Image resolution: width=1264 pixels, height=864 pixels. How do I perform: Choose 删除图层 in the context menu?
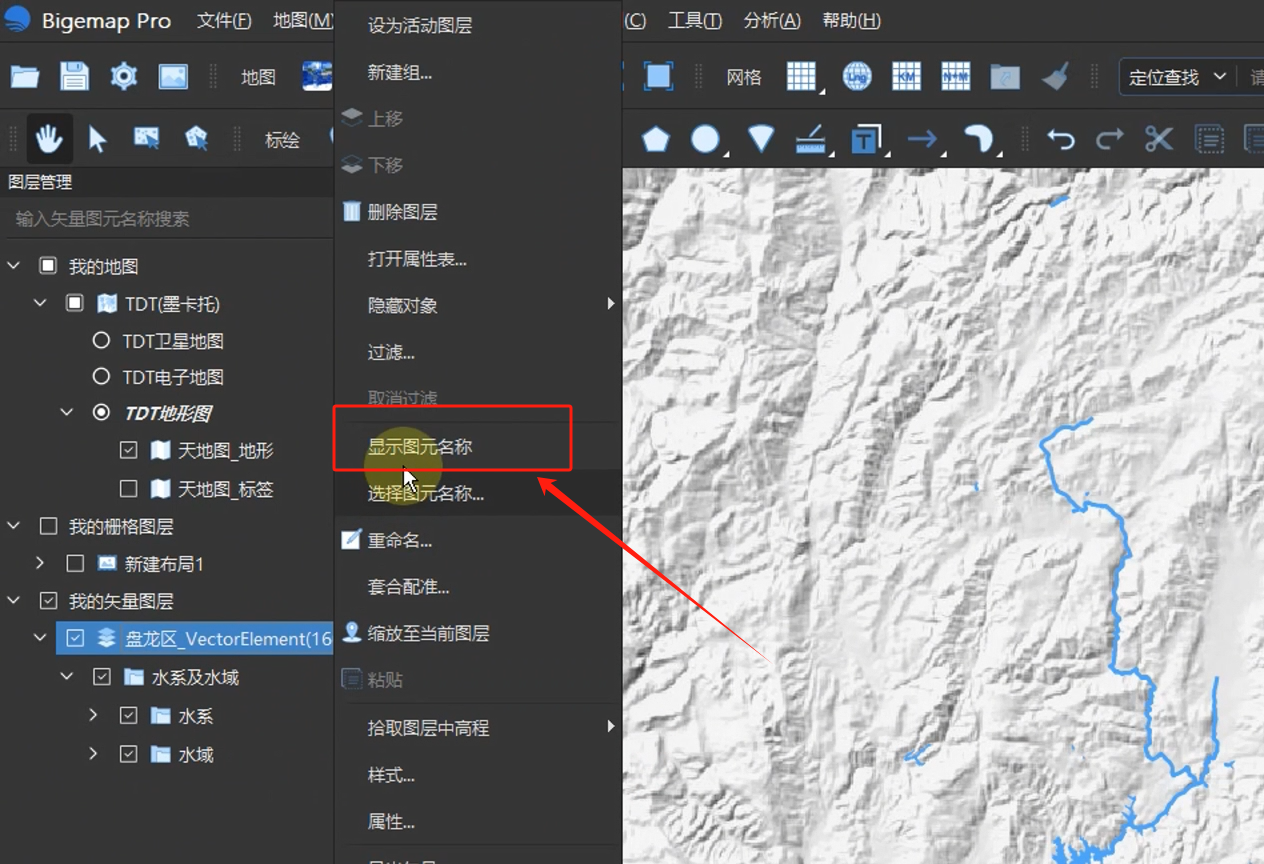[x=478, y=212]
